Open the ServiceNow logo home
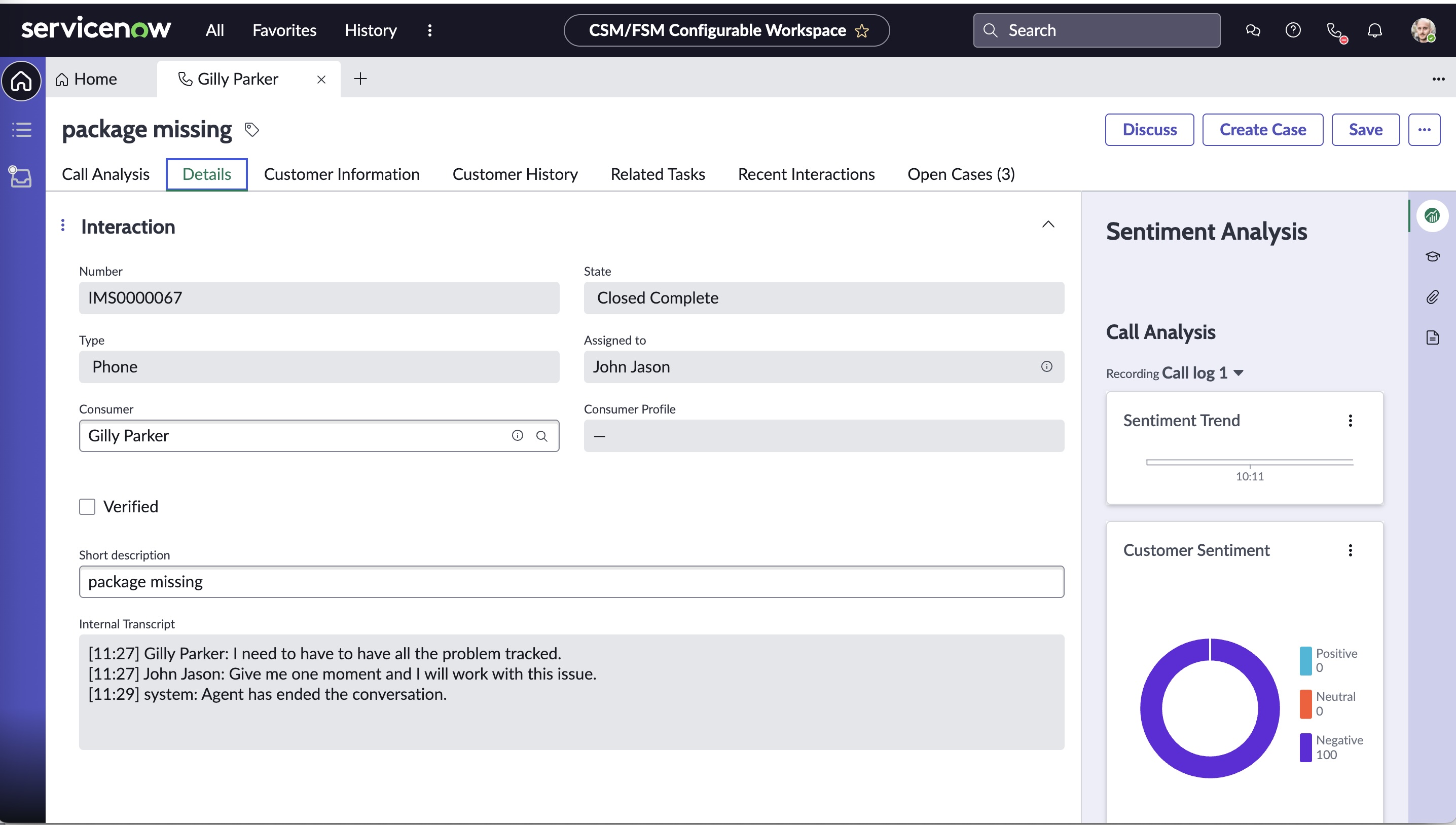This screenshot has height=825, width=1456. (96, 29)
